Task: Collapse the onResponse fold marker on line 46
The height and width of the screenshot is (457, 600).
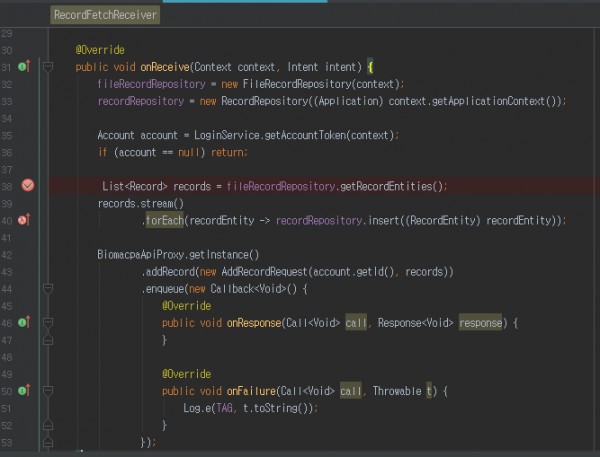Action: point(48,323)
